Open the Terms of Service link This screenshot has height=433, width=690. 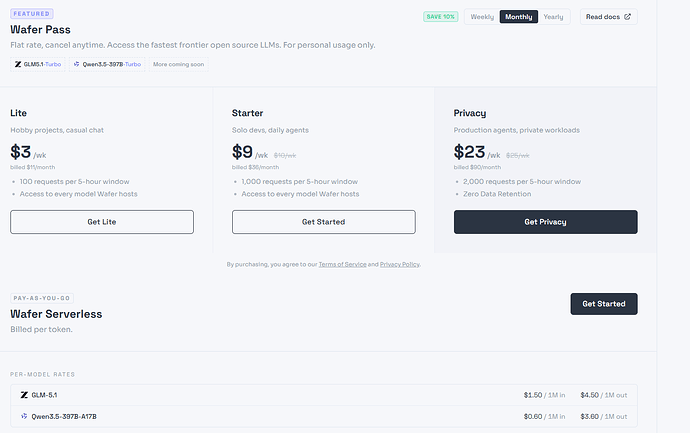(342, 264)
